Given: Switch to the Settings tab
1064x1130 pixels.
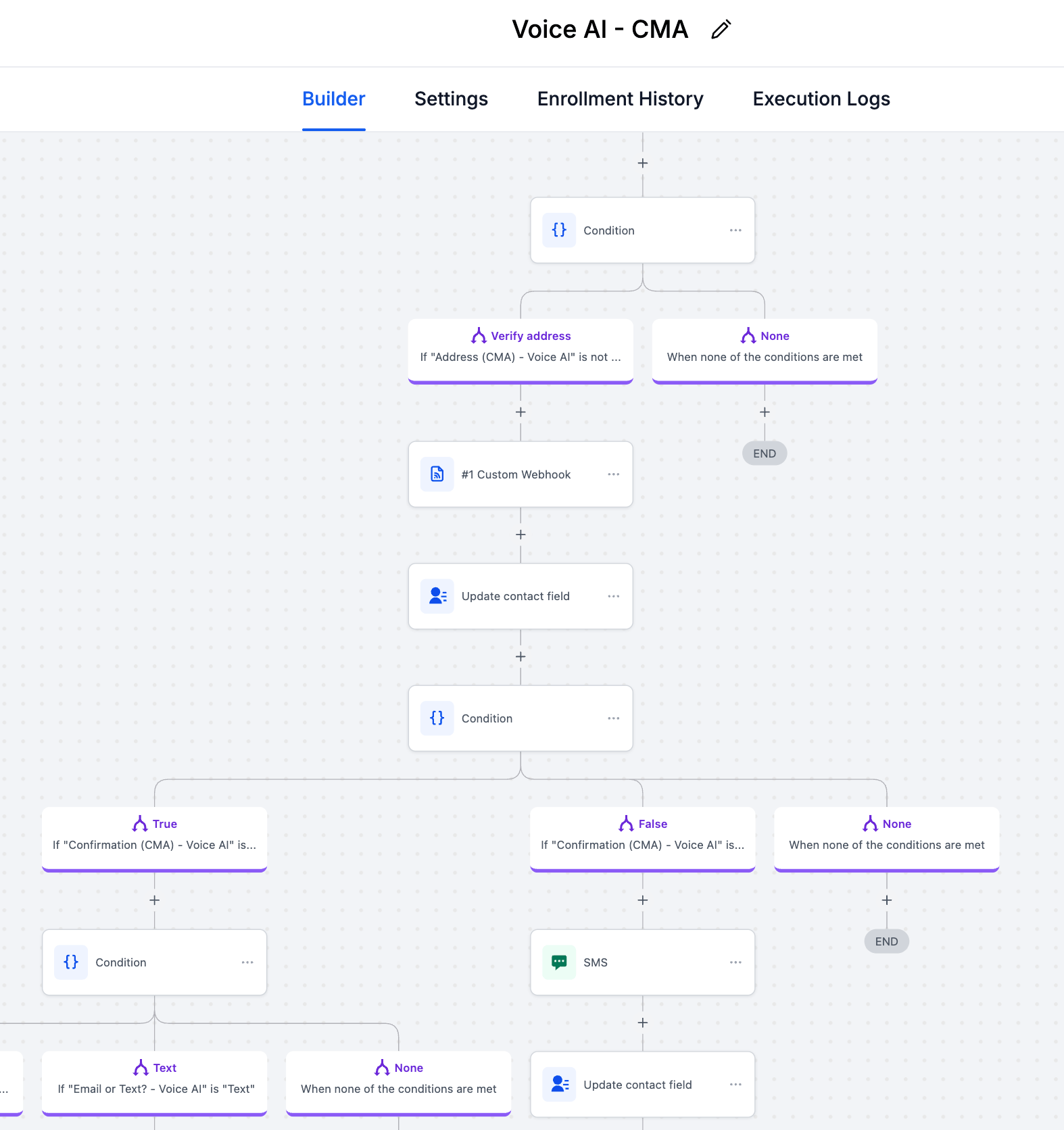Looking at the screenshot, I should [x=451, y=99].
